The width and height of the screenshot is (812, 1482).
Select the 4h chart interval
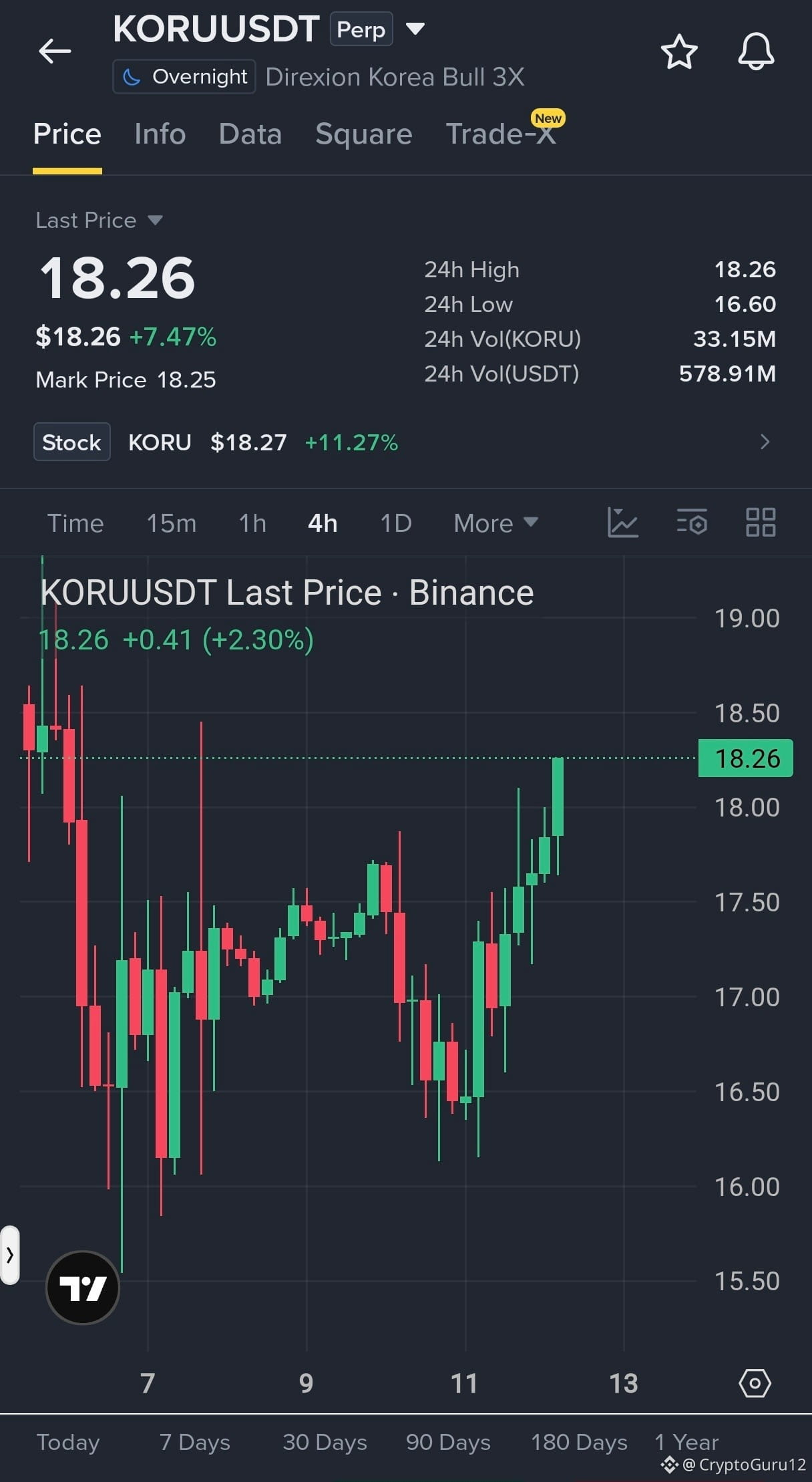pos(323,523)
